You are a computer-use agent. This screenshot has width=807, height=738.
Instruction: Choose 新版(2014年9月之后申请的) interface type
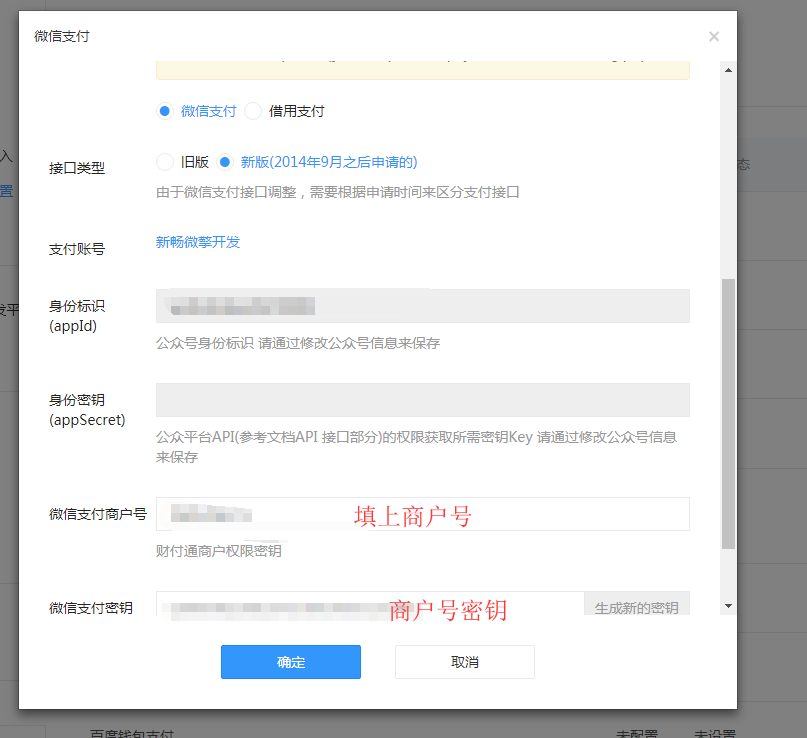(224, 162)
